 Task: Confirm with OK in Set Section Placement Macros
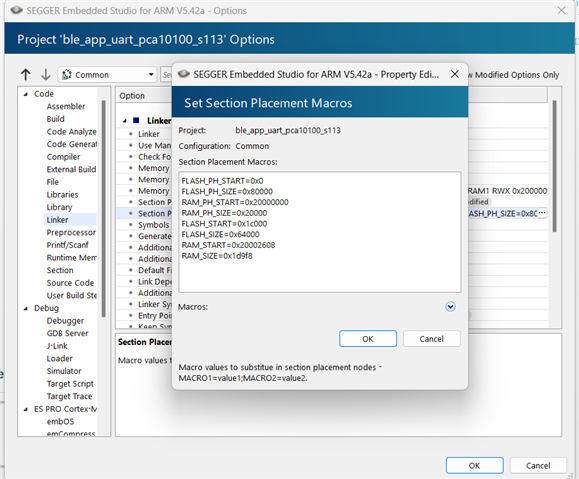point(368,339)
